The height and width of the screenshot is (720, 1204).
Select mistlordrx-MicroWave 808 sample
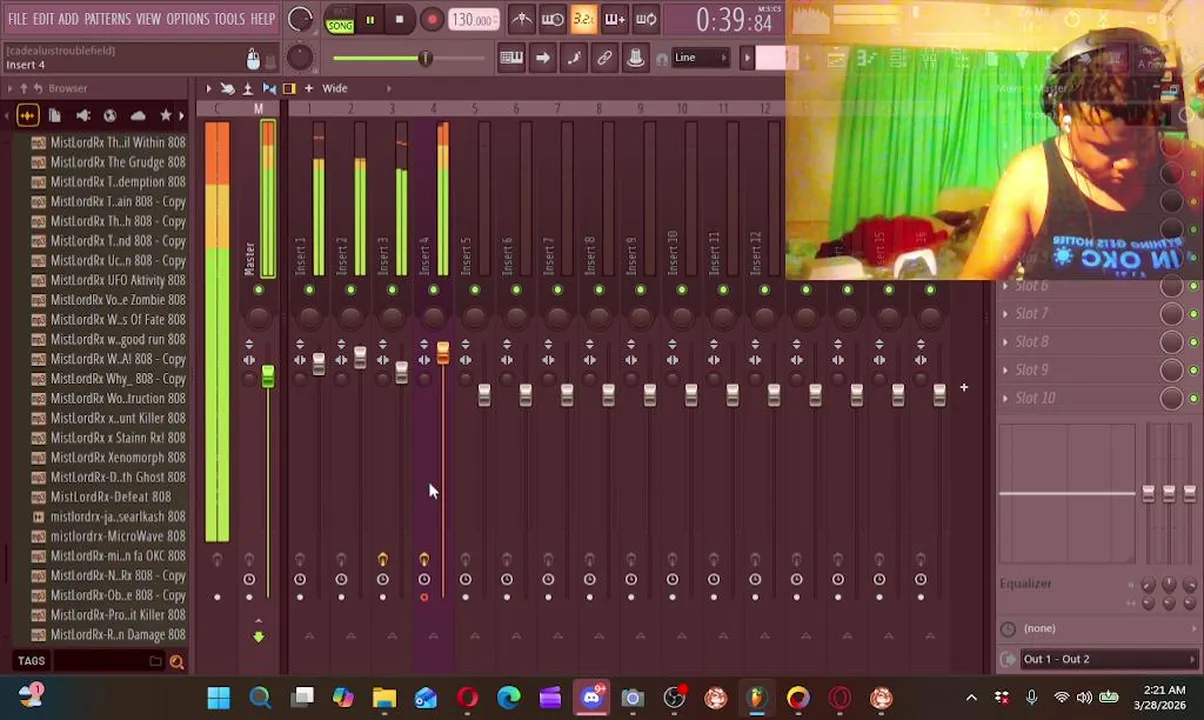pos(109,536)
